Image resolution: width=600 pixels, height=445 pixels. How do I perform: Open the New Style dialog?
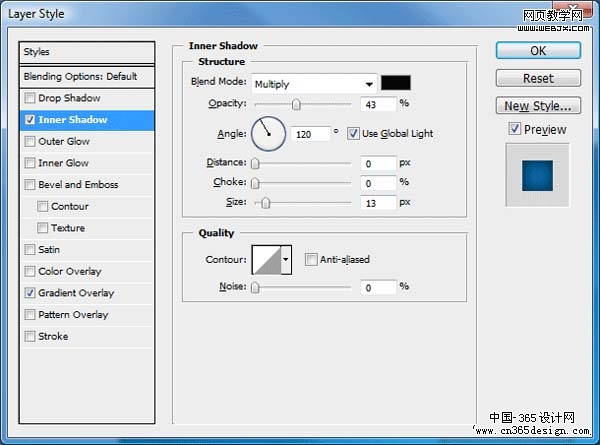(538, 106)
